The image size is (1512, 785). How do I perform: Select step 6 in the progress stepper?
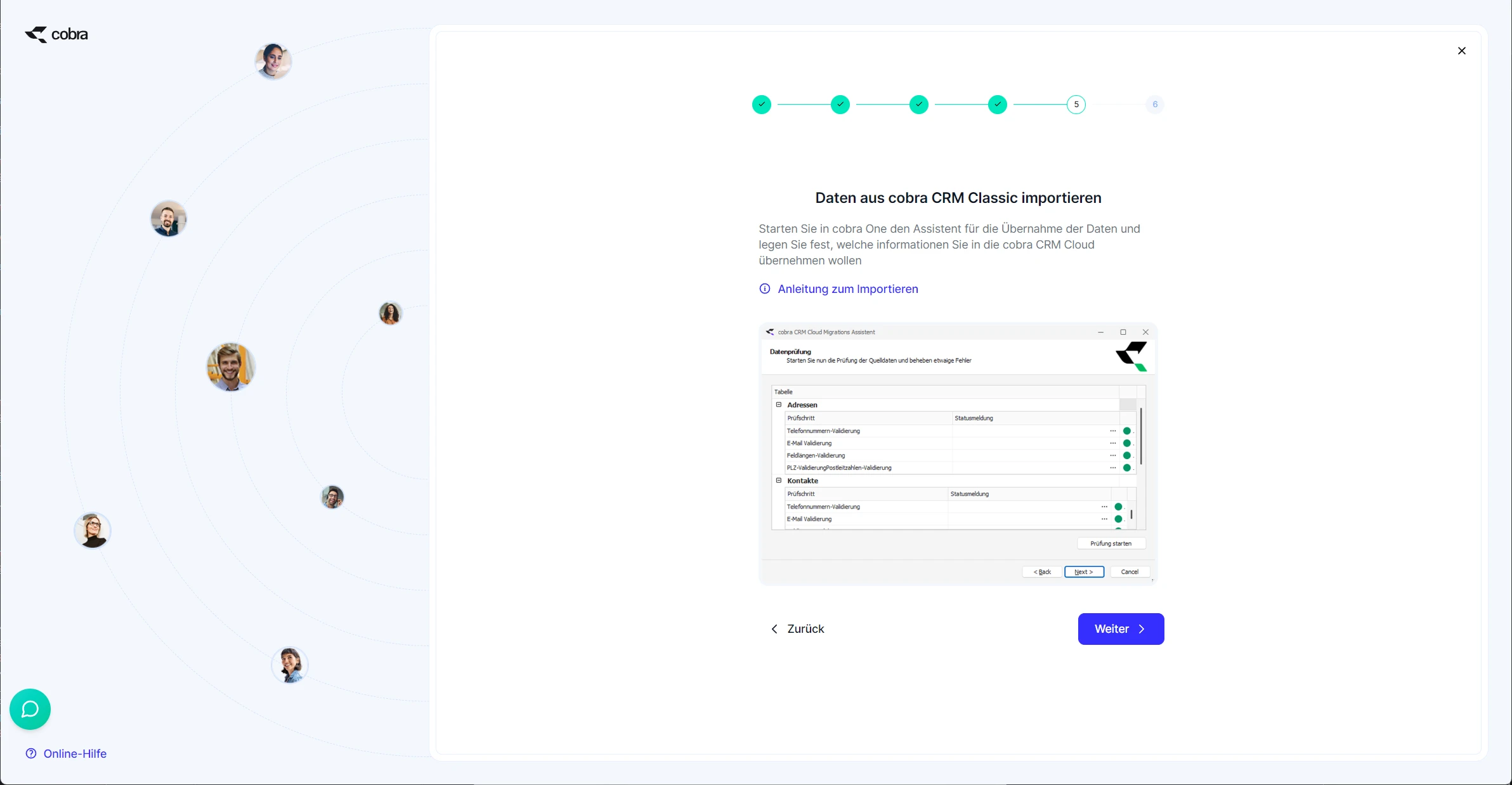pos(1154,104)
